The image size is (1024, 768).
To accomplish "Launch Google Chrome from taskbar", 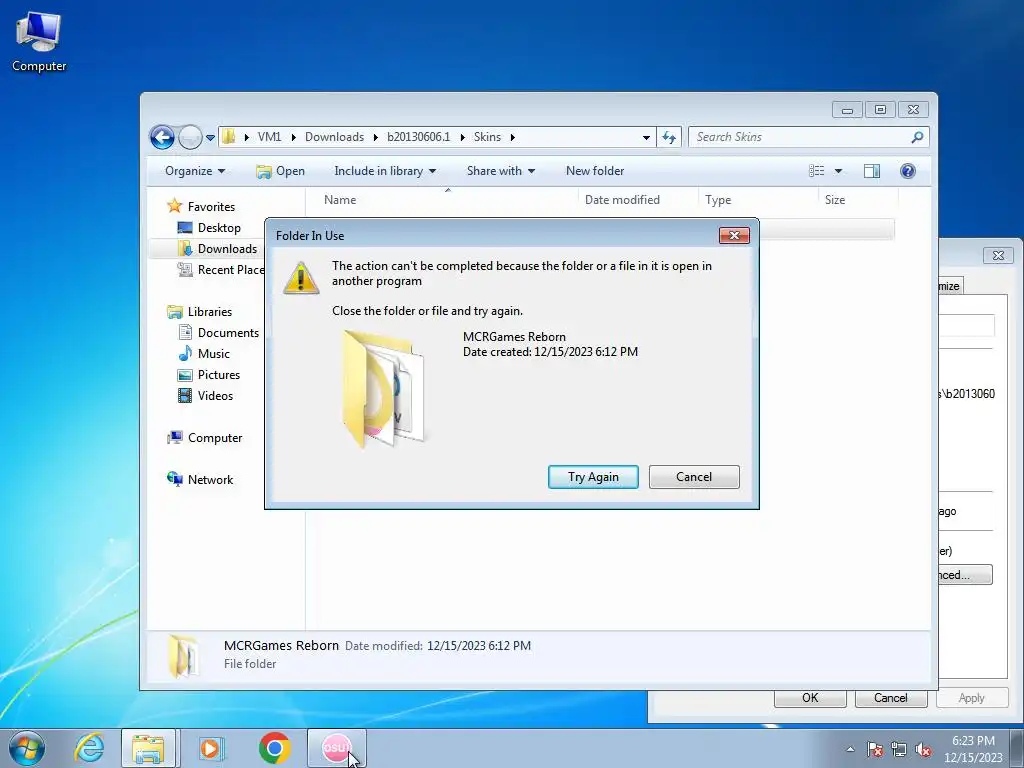I will [274, 748].
